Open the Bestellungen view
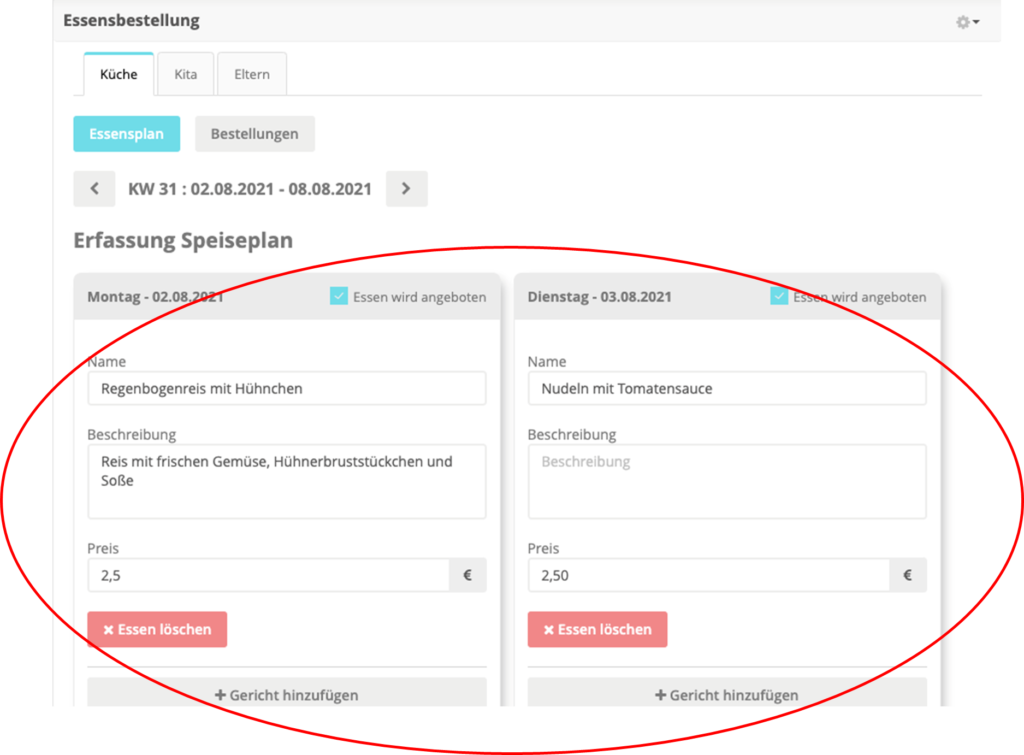 [255, 134]
